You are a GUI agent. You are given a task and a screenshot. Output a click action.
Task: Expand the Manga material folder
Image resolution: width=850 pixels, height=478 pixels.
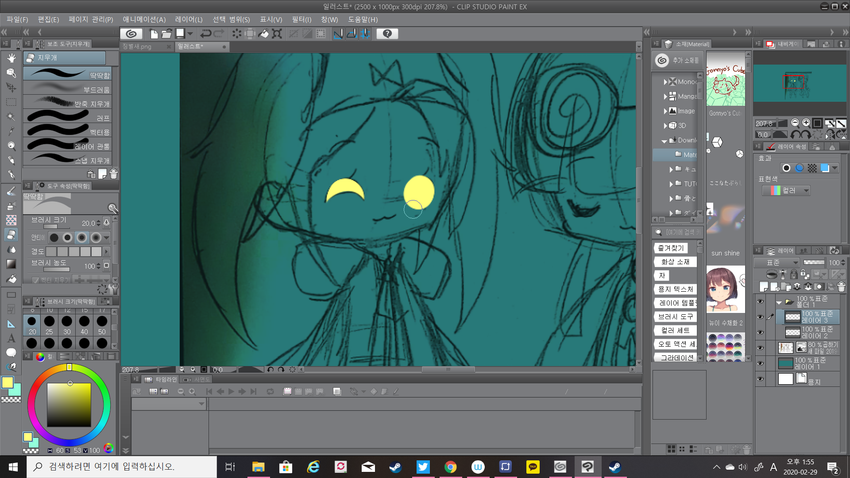click(666, 96)
